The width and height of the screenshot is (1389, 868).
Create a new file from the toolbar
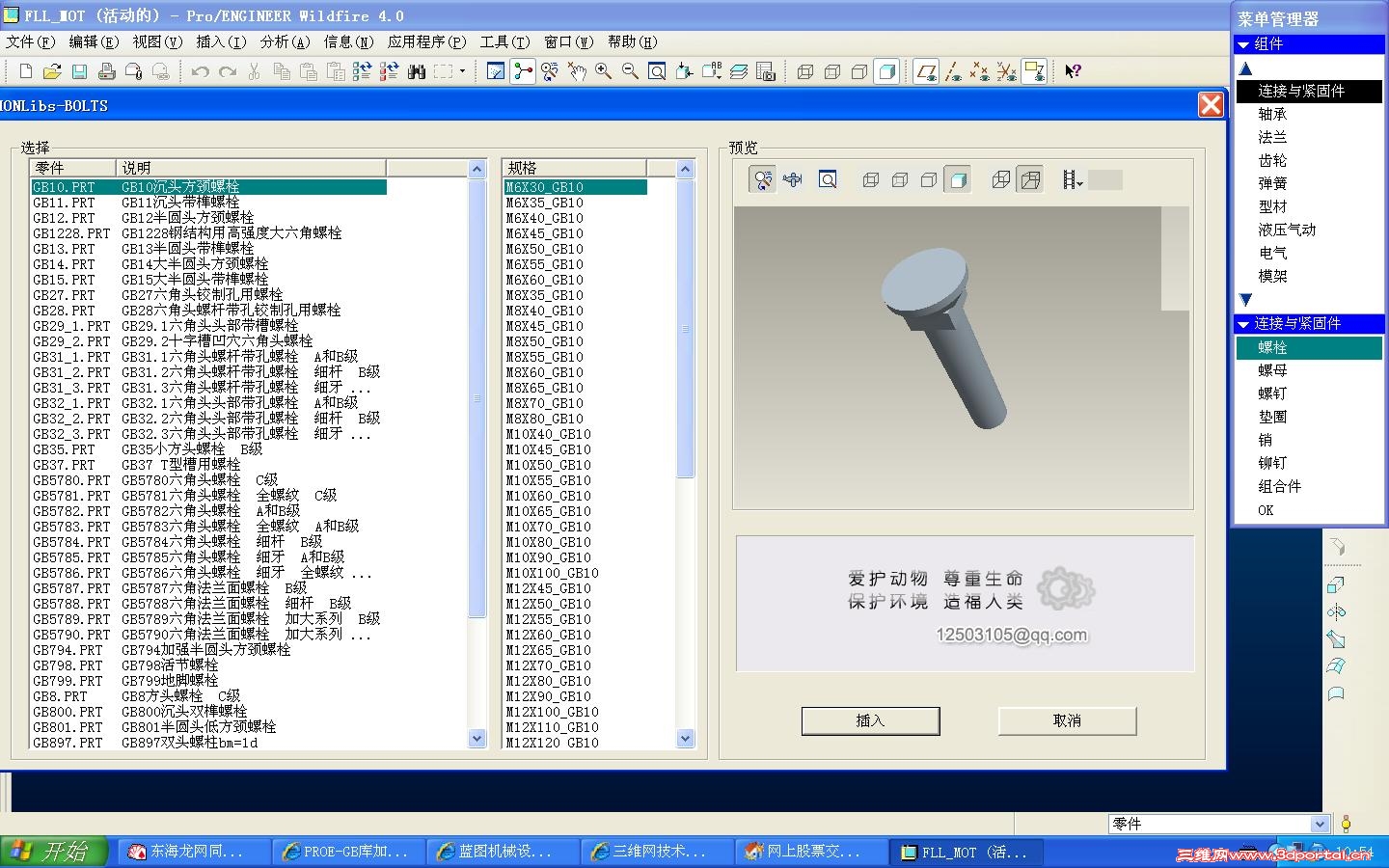click(26, 71)
